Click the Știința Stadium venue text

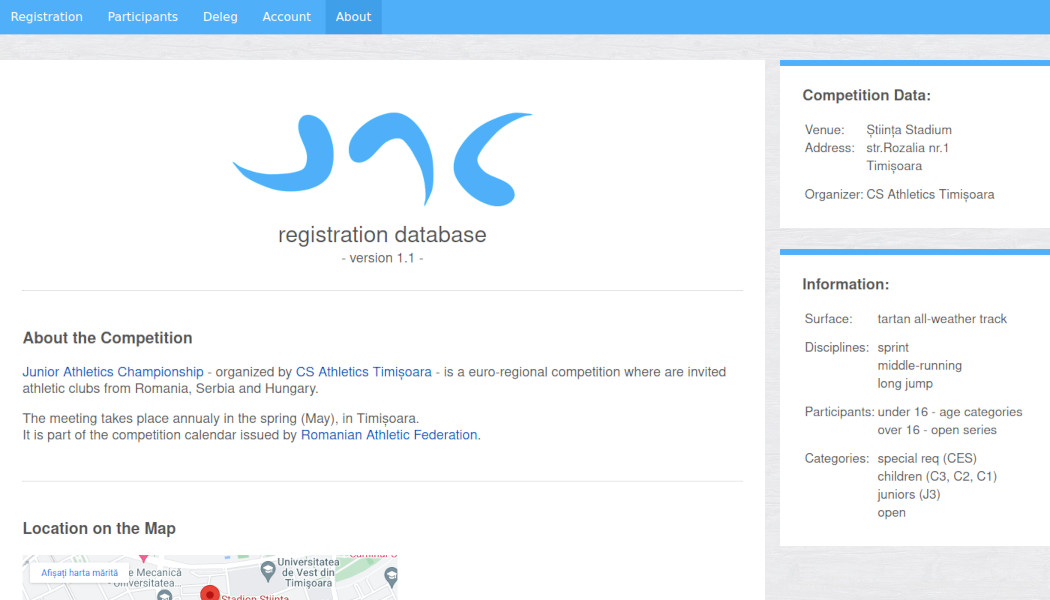coord(909,130)
